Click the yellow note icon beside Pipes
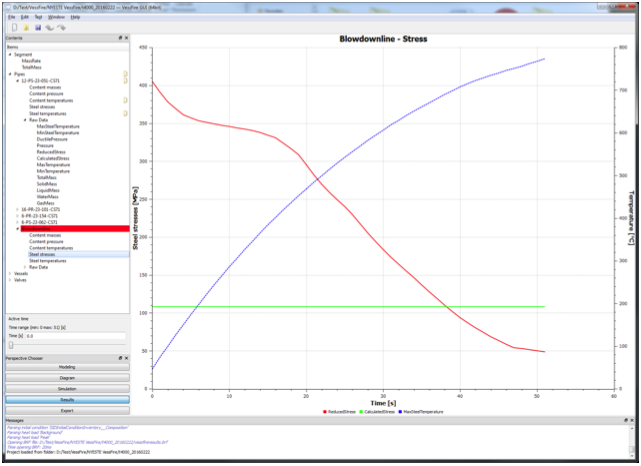 (x=125, y=74)
